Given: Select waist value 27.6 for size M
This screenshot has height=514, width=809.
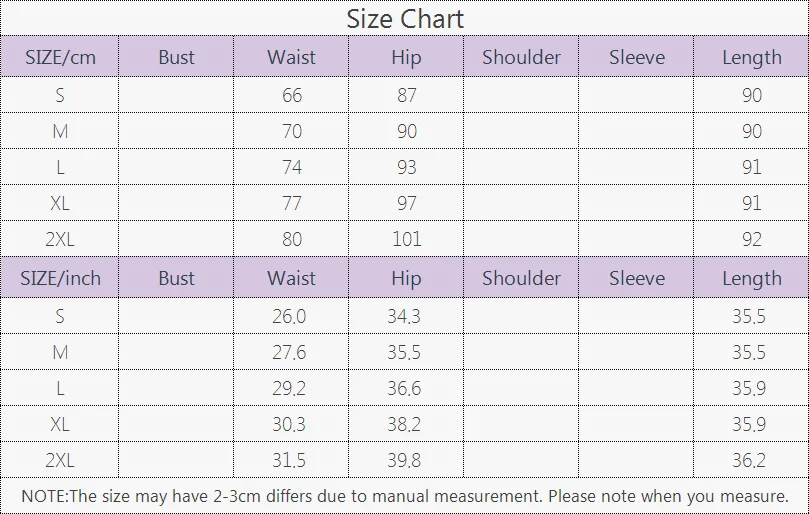Looking at the screenshot, I should tap(289, 352).
